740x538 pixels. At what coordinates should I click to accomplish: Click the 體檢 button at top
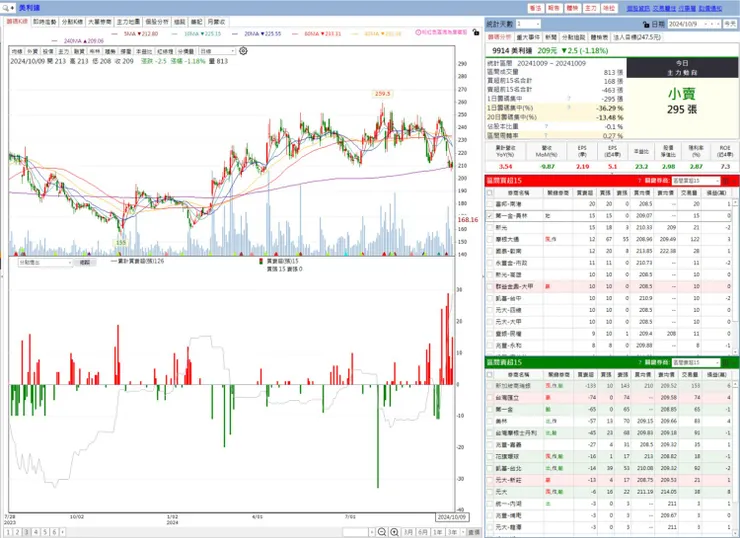click(x=572, y=8)
